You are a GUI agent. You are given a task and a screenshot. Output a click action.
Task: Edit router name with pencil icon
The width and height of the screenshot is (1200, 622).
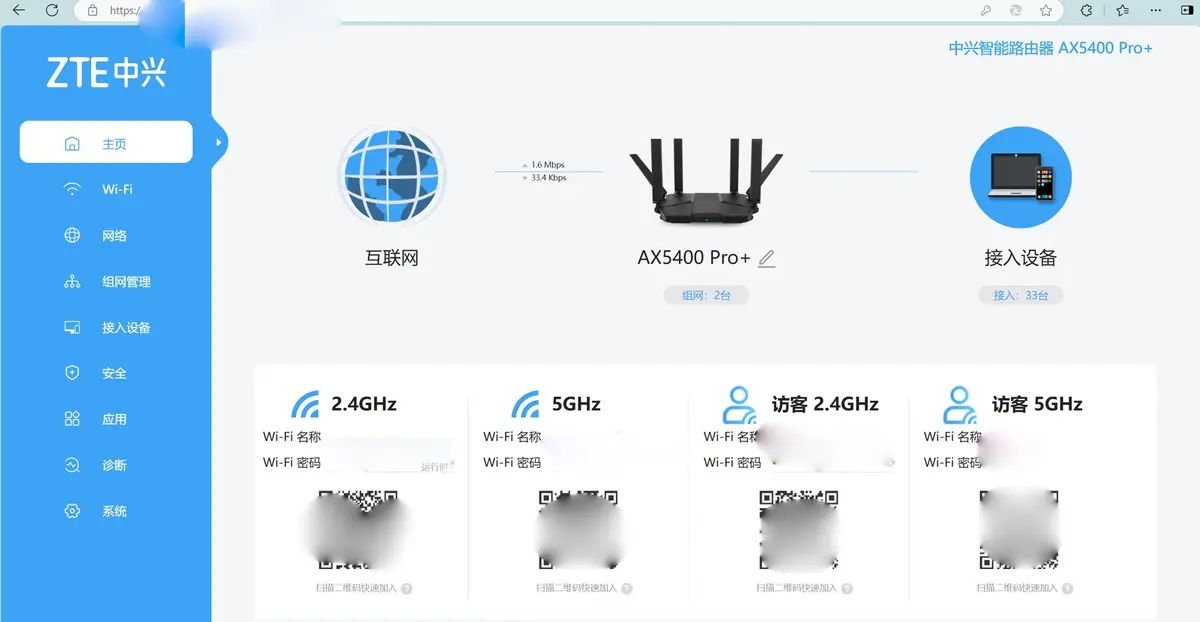click(x=767, y=258)
